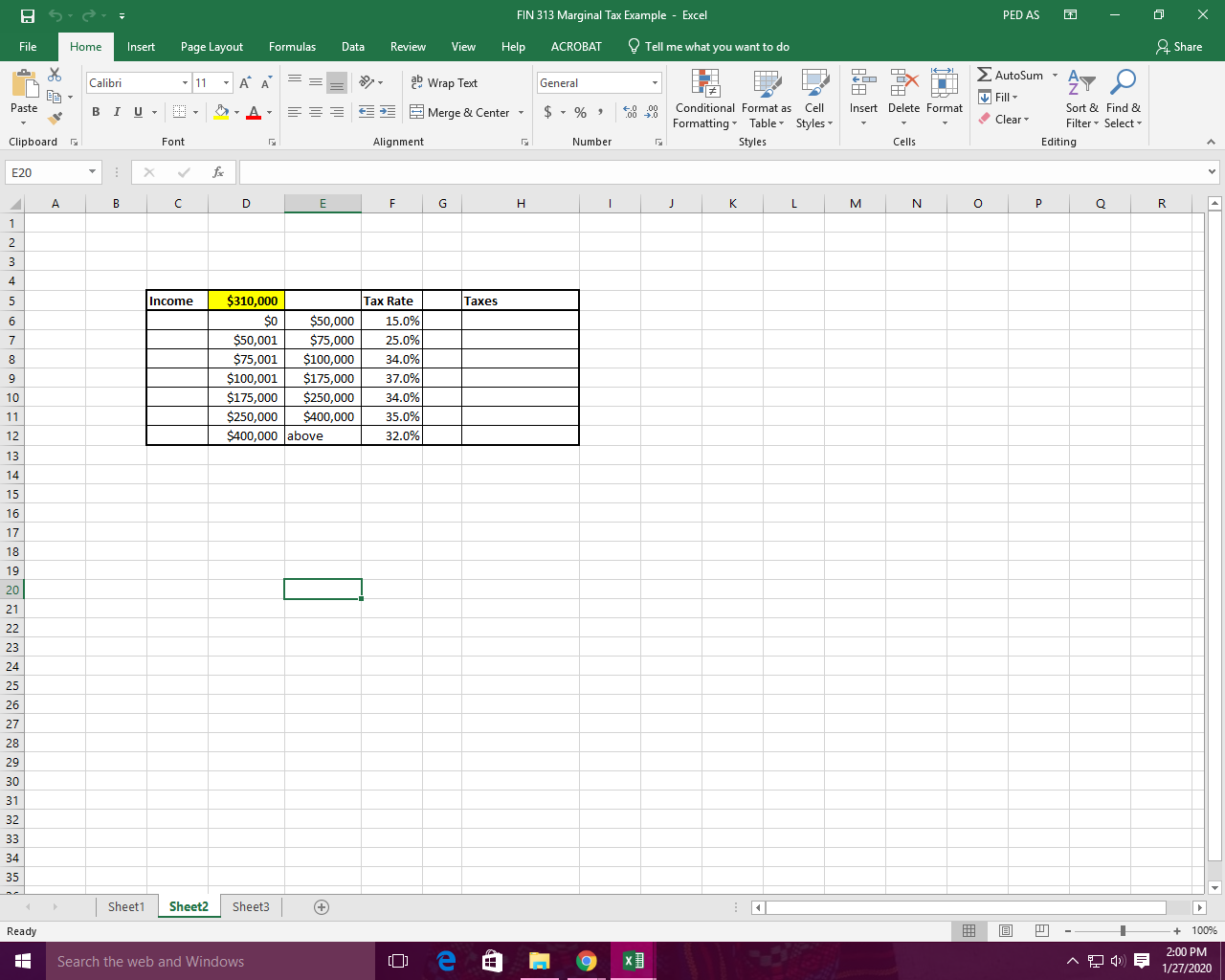Open the Cell Styles gallery
1225x980 pixels.
tap(814, 100)
